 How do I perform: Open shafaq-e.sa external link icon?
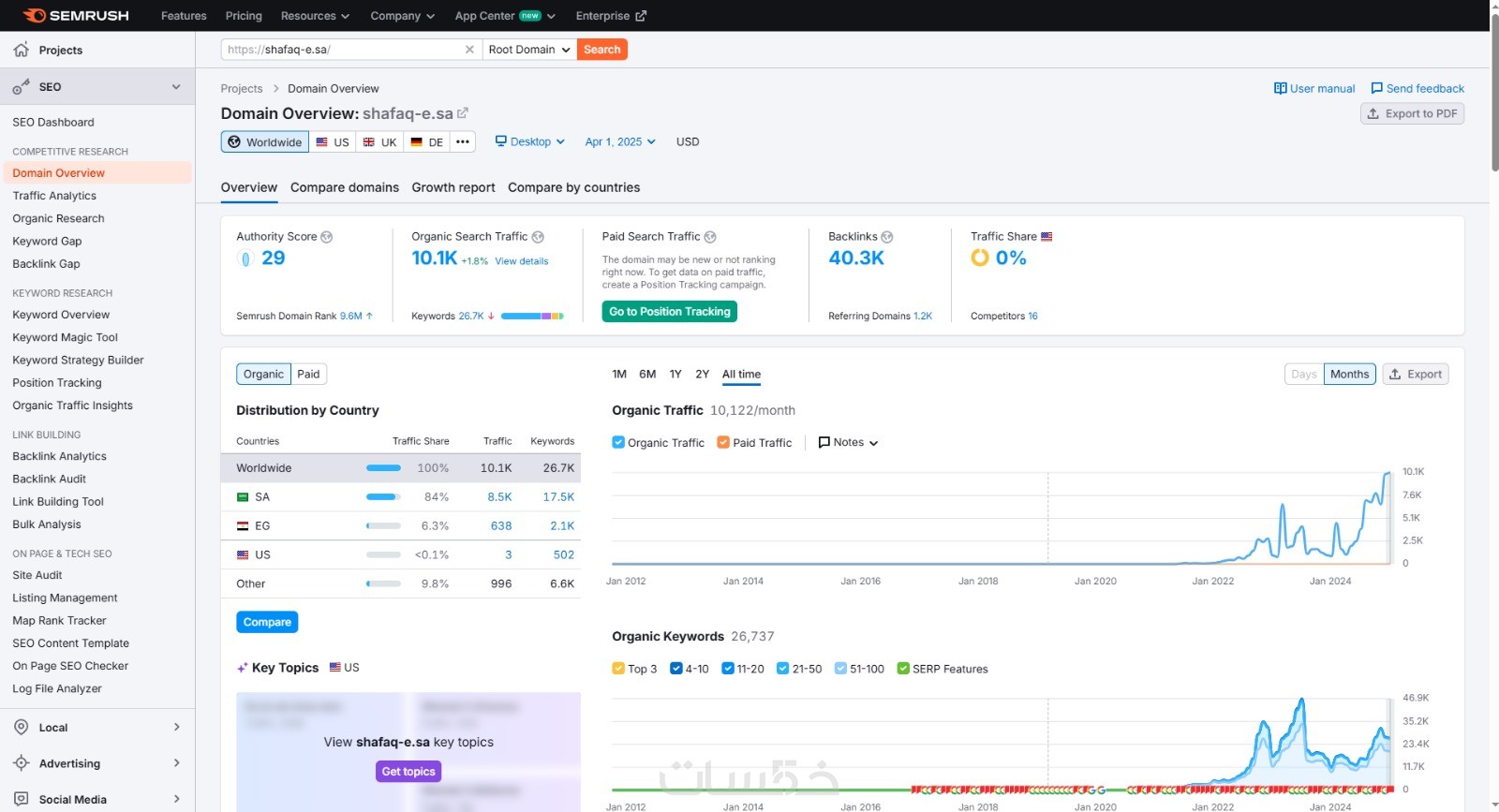[x=463, y=113]
